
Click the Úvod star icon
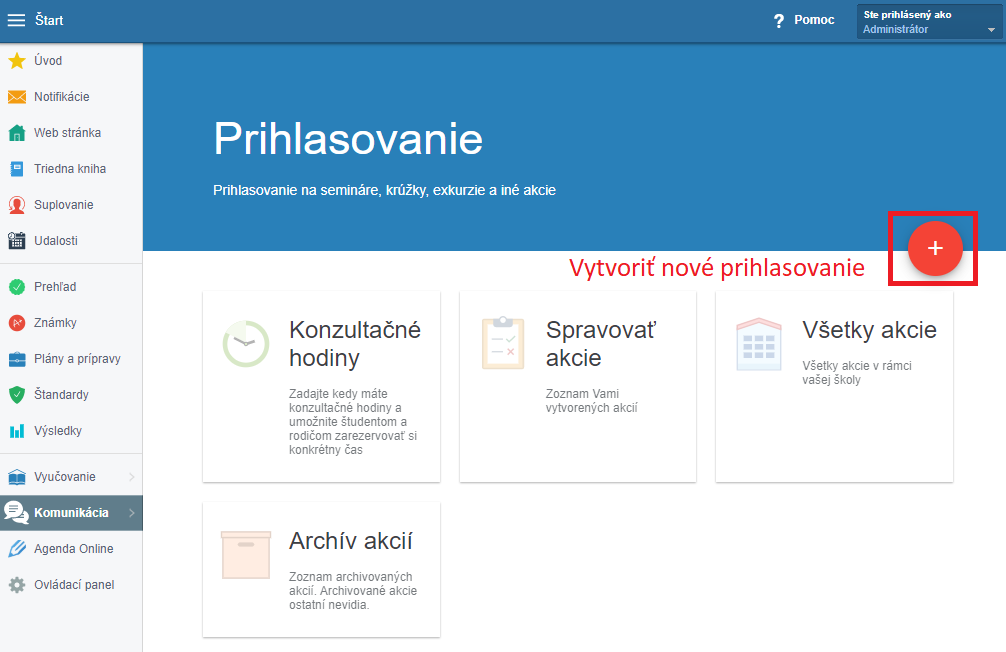point(17,61)
